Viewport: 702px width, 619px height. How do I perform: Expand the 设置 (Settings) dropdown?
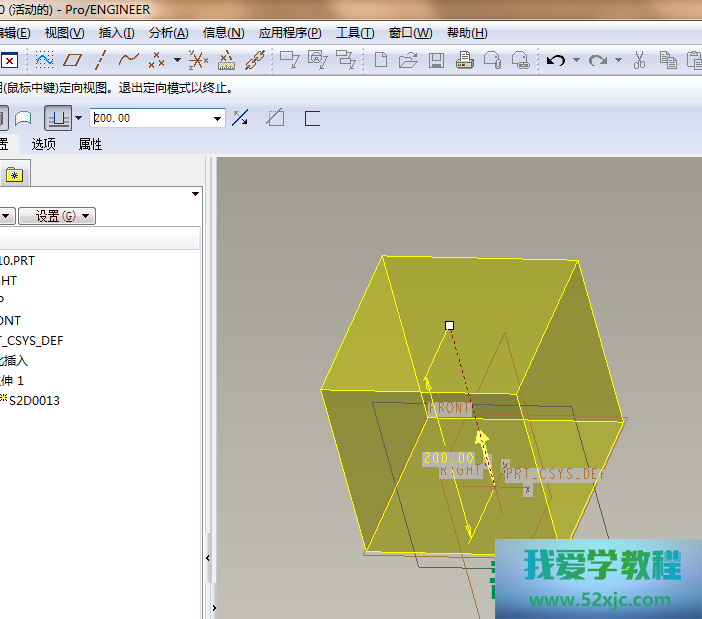57,216
